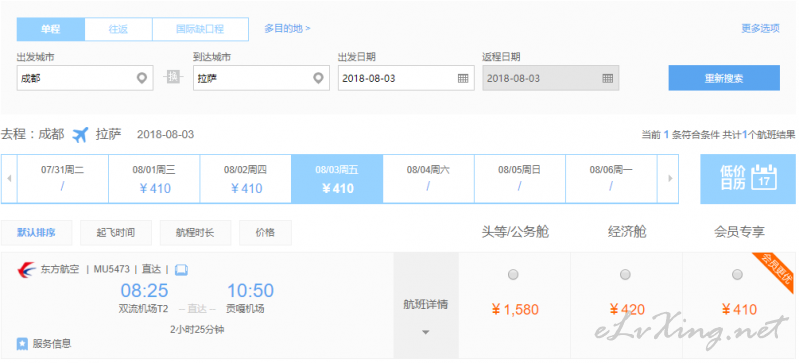Select the ¥1,580 first/business class radio button
This screenshot has height=363, width=799.
coord(513,275)
